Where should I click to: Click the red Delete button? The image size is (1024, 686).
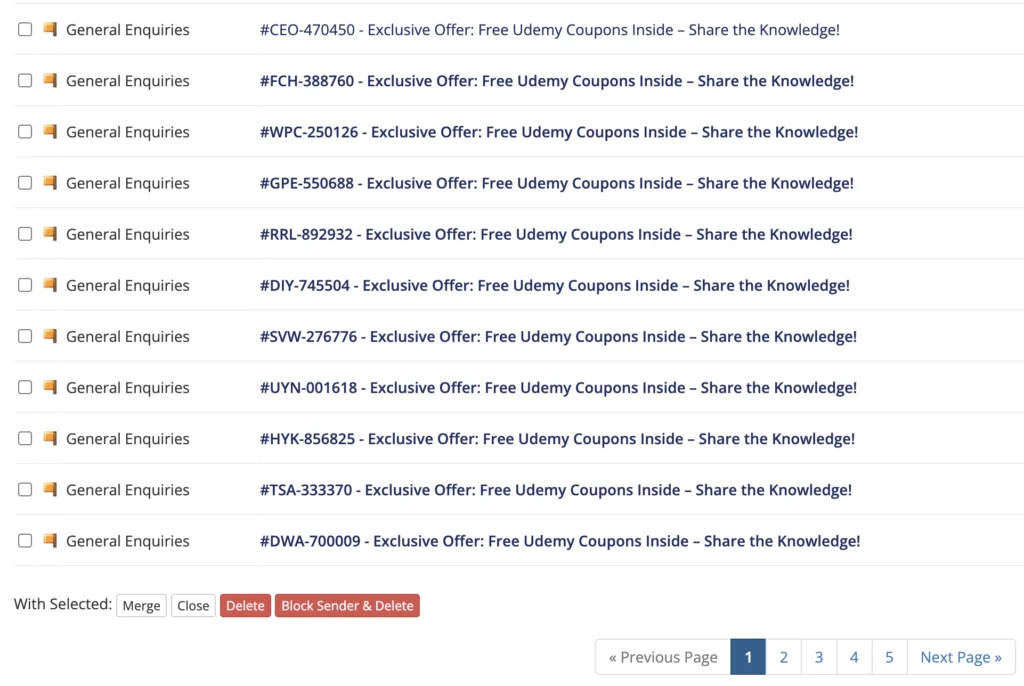(x=245, y=606)
